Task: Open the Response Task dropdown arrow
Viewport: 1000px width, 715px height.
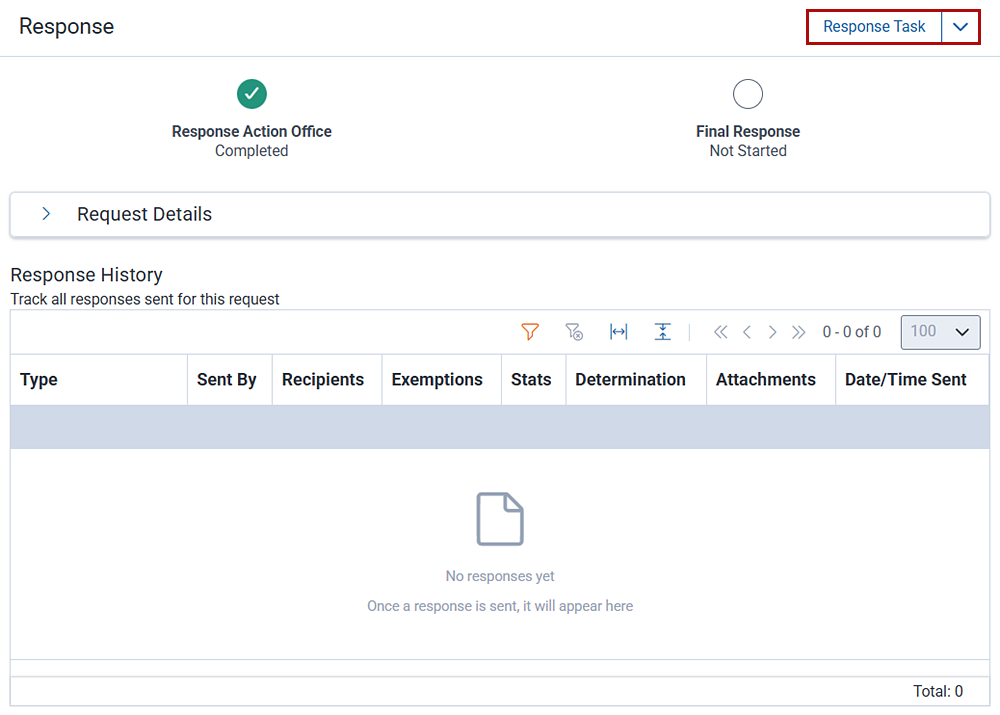Action: coord(960,27)
